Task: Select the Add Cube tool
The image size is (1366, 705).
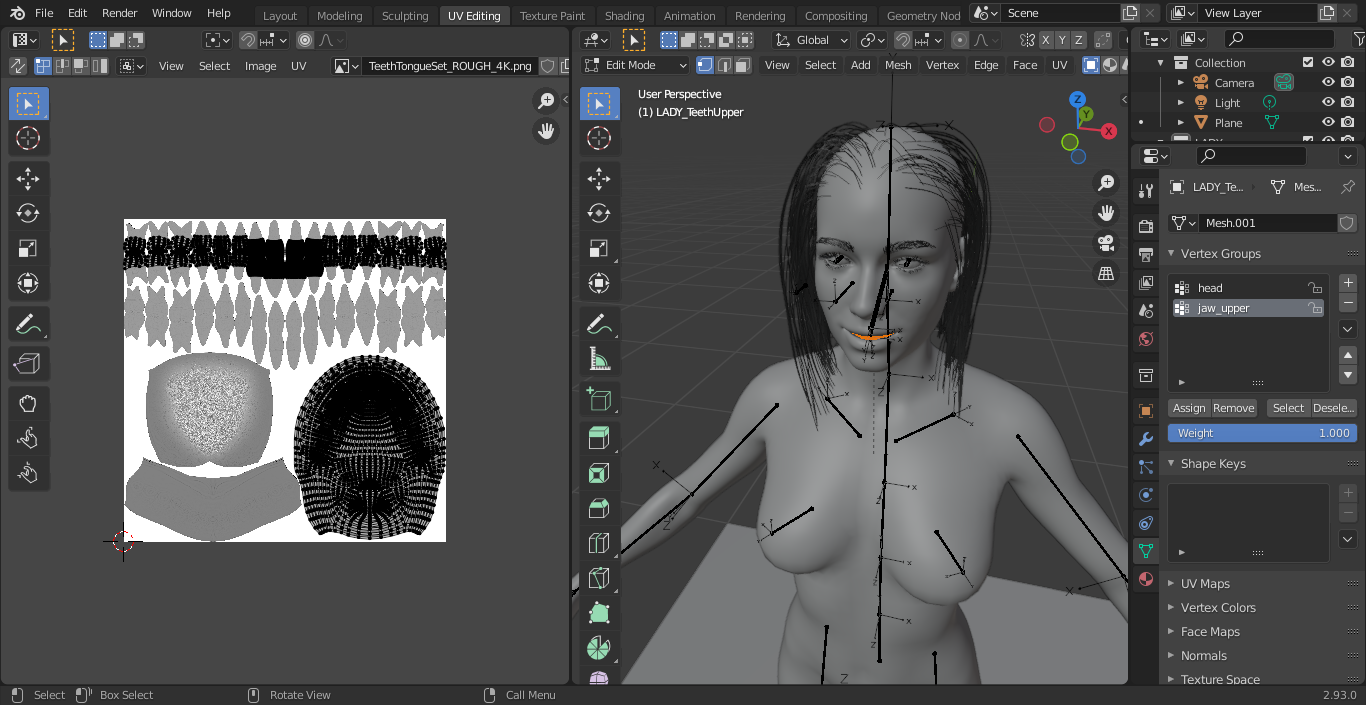Action: pyautogui.click(x=599, y=400)
